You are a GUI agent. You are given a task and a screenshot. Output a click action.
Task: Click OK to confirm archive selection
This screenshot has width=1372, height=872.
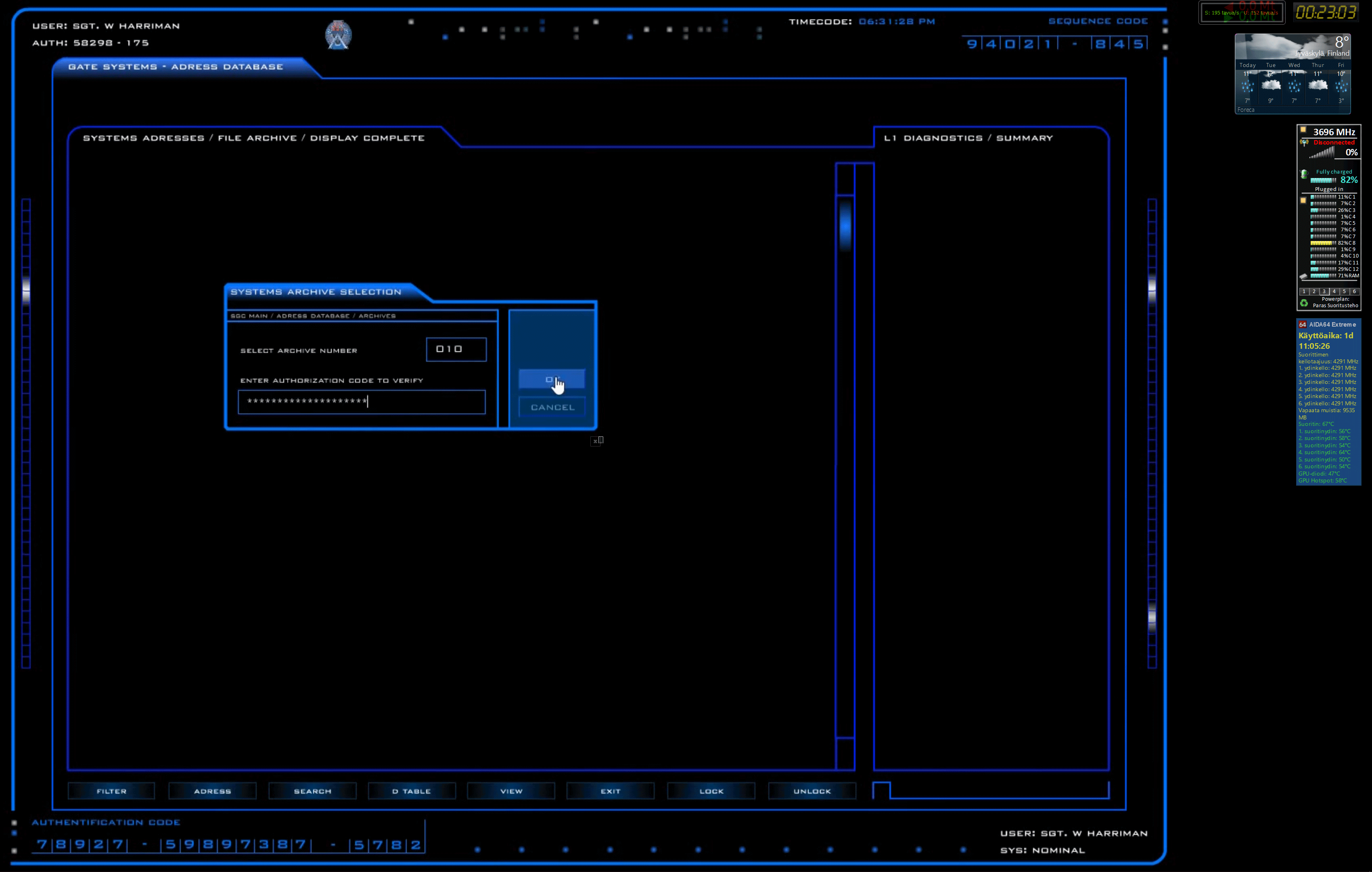(552, 378)
